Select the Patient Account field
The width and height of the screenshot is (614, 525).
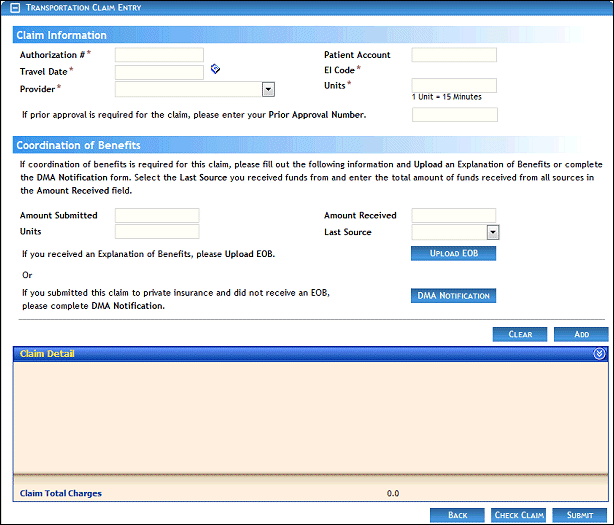tap(454, 55)
